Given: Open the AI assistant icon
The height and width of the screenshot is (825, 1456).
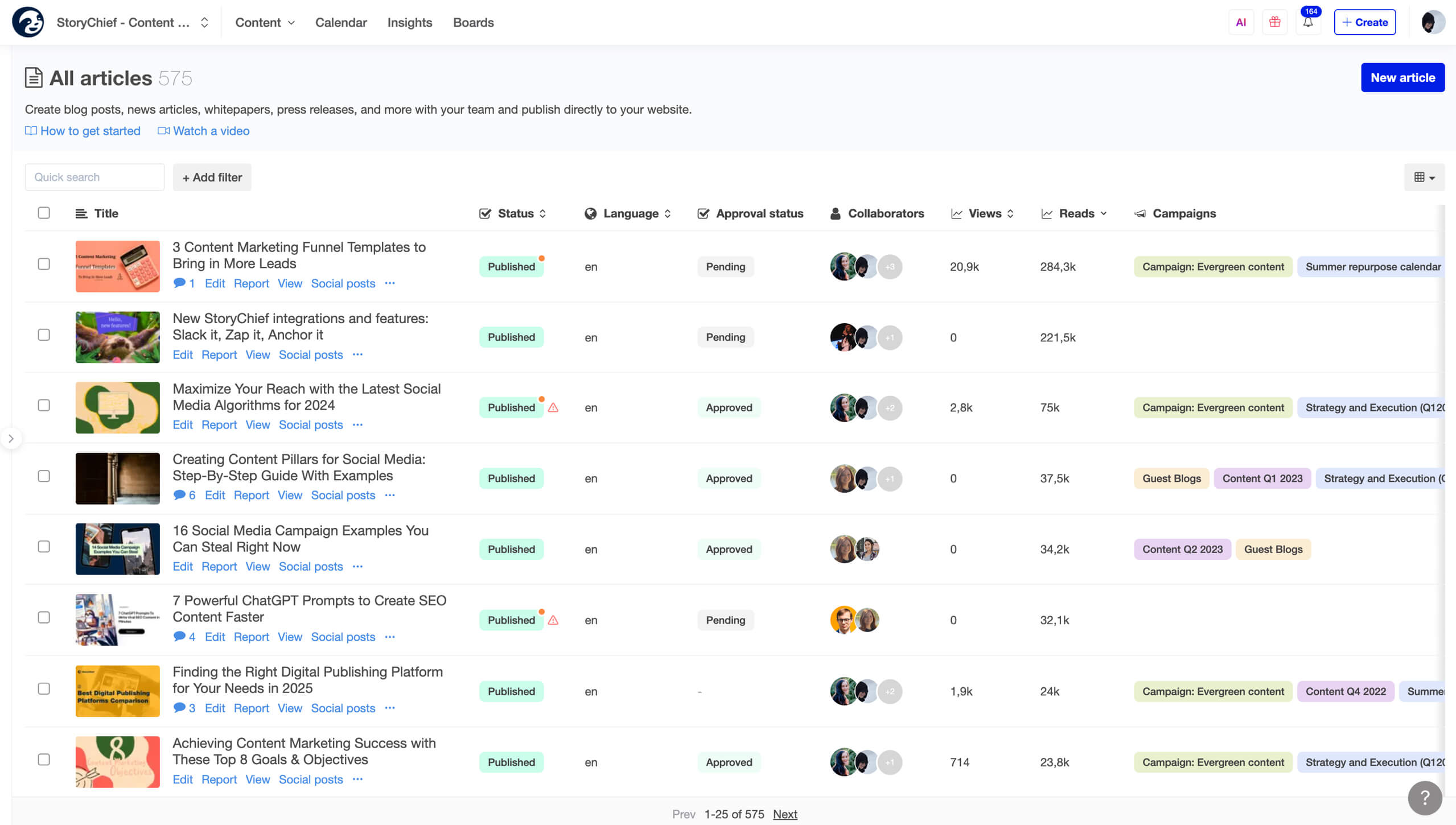Looking at the screenshot, I should 1241,22.
